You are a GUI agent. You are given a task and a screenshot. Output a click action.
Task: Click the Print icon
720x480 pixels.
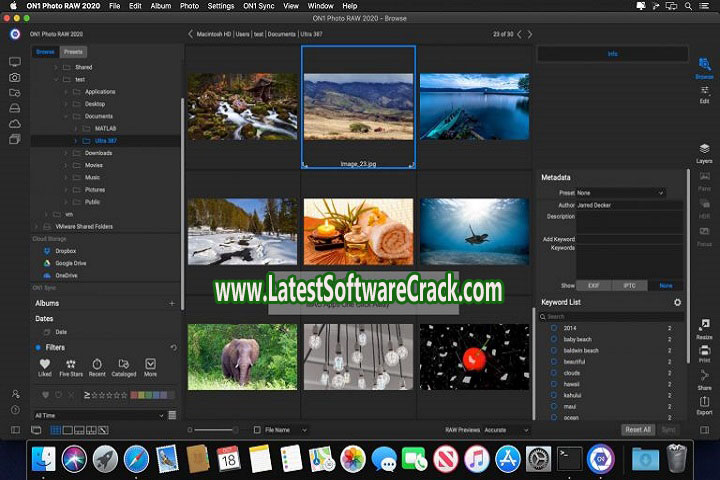704,352
